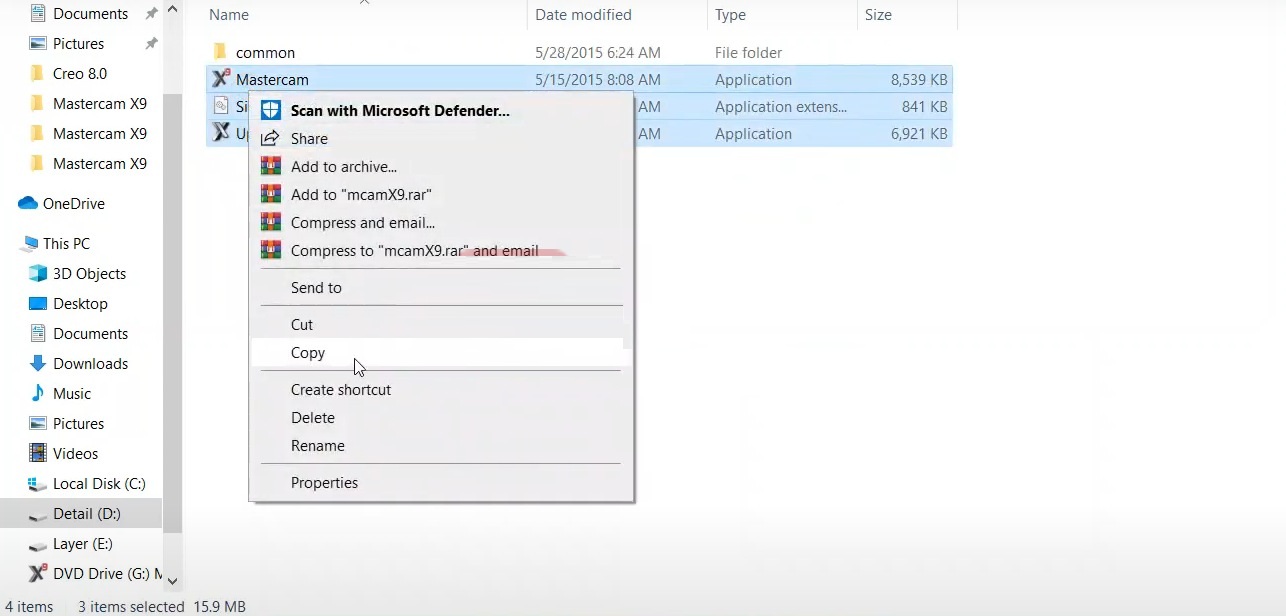Viewport: 1286px width, 616px height.
Task: Open the Videos folder
Action: [x=75, y=454]
